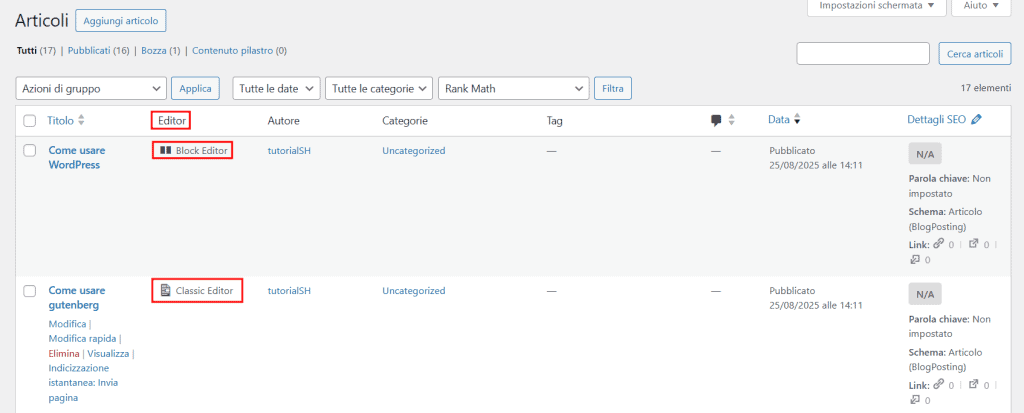The width and height of the screenshot is (1024, 413).
Task: Check the box for Come usare WordPress
Action: (30, 151)
